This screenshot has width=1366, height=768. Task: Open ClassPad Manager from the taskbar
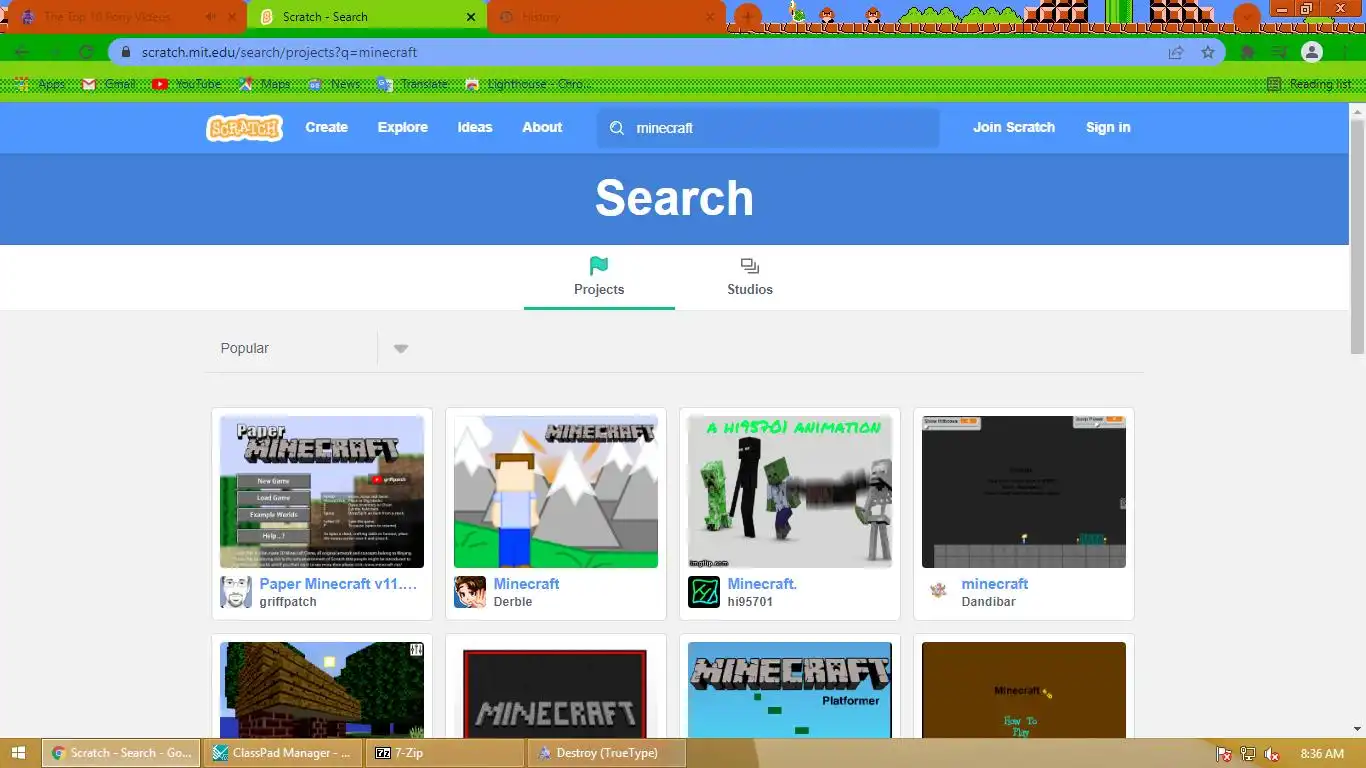point(283,753)
